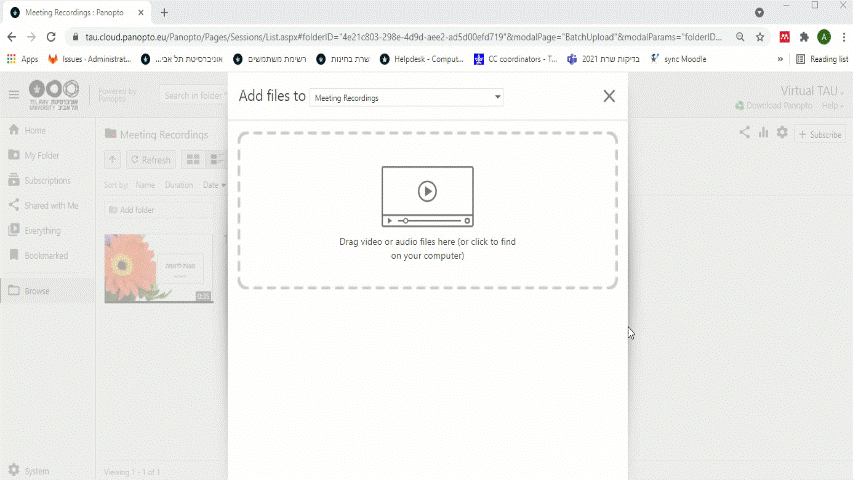Open the Meeting Recordings folder dropdown
Image resolution: width=853 pixels, height=480 pixels.
pyautogui.click(x=406, y=97)
